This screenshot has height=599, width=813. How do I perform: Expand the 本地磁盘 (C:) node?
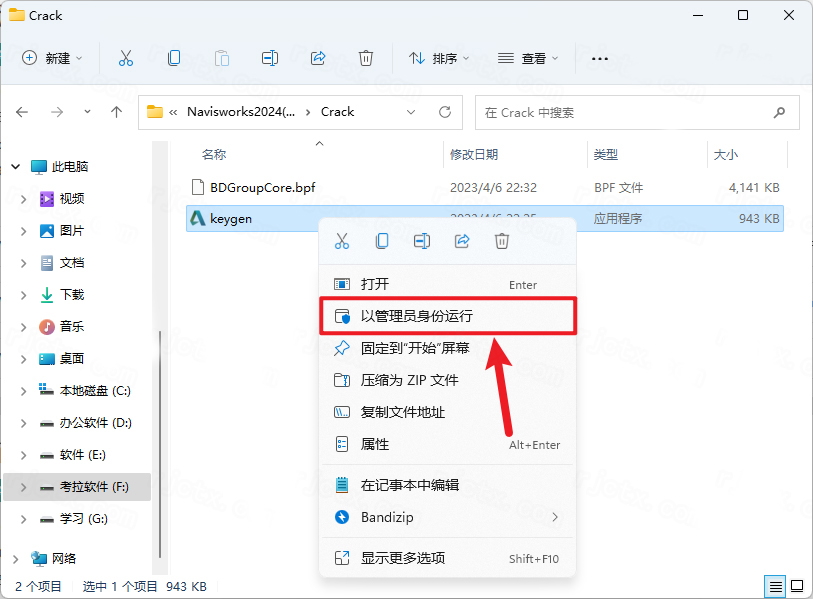[23, 391]
